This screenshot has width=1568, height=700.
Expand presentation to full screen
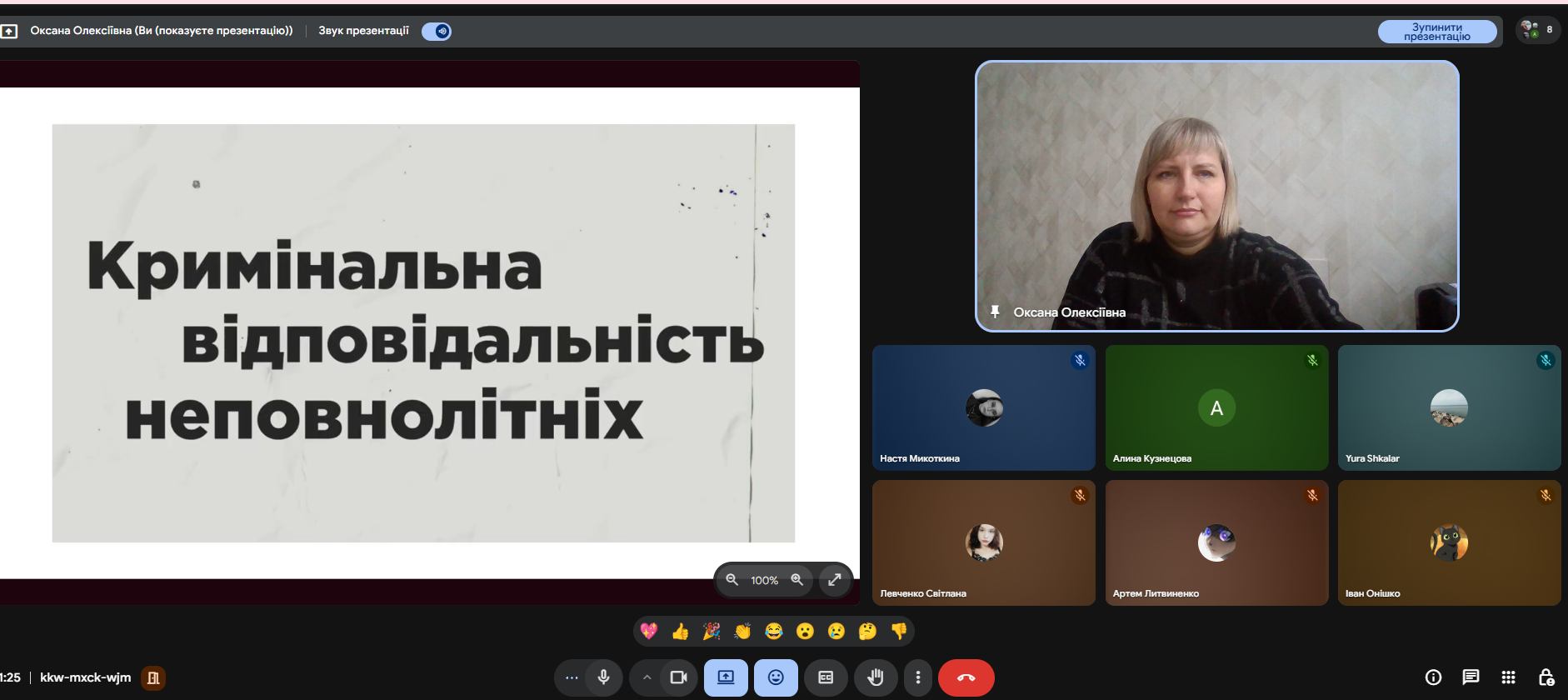pyautogui.click(x=834, y=580)
